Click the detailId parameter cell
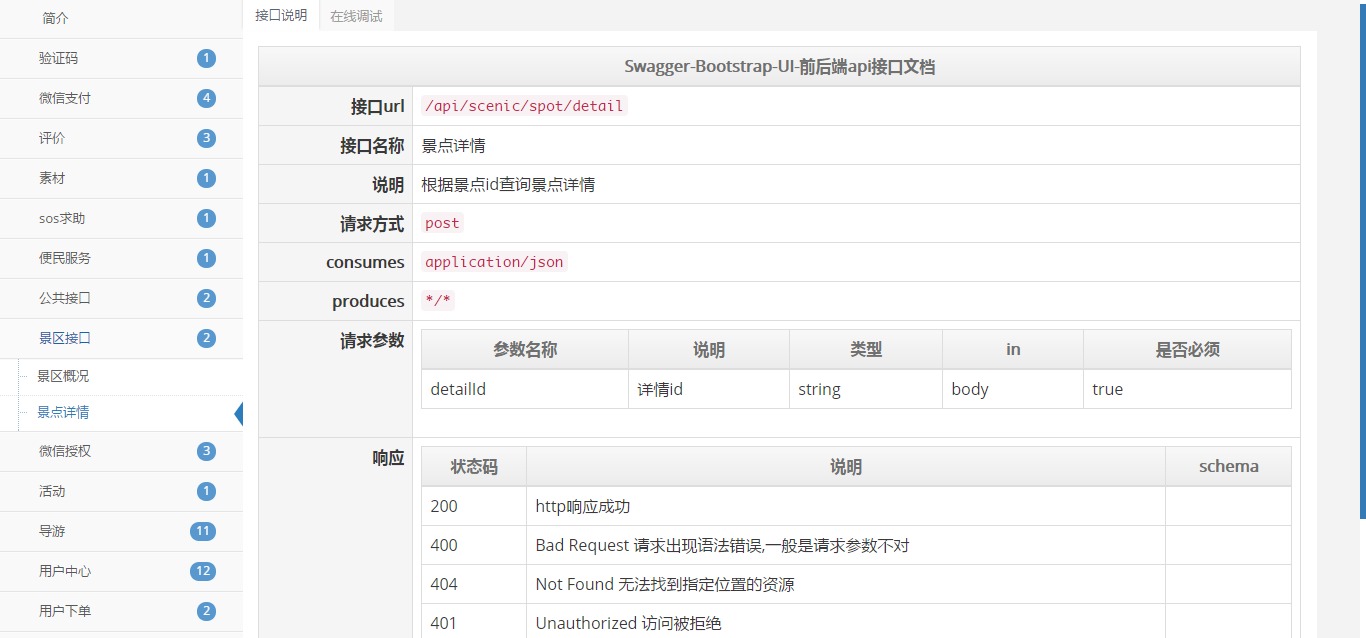1366x638 pixels. pyautogui.click(x=525, y=389)
